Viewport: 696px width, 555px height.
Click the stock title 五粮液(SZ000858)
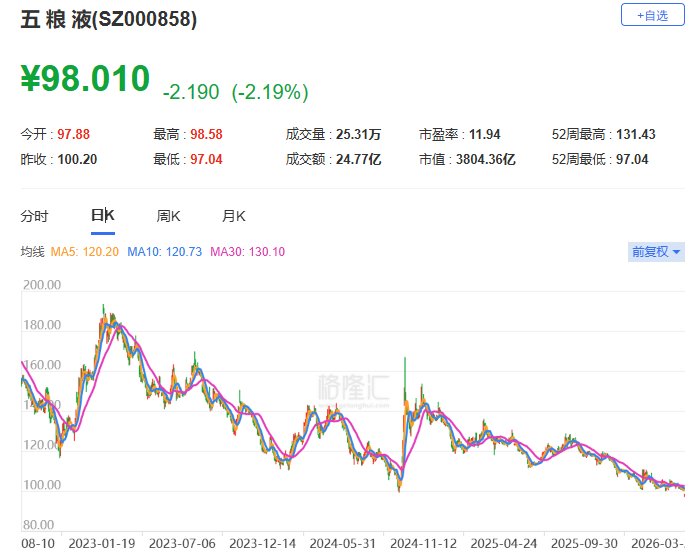pos(109,20)
